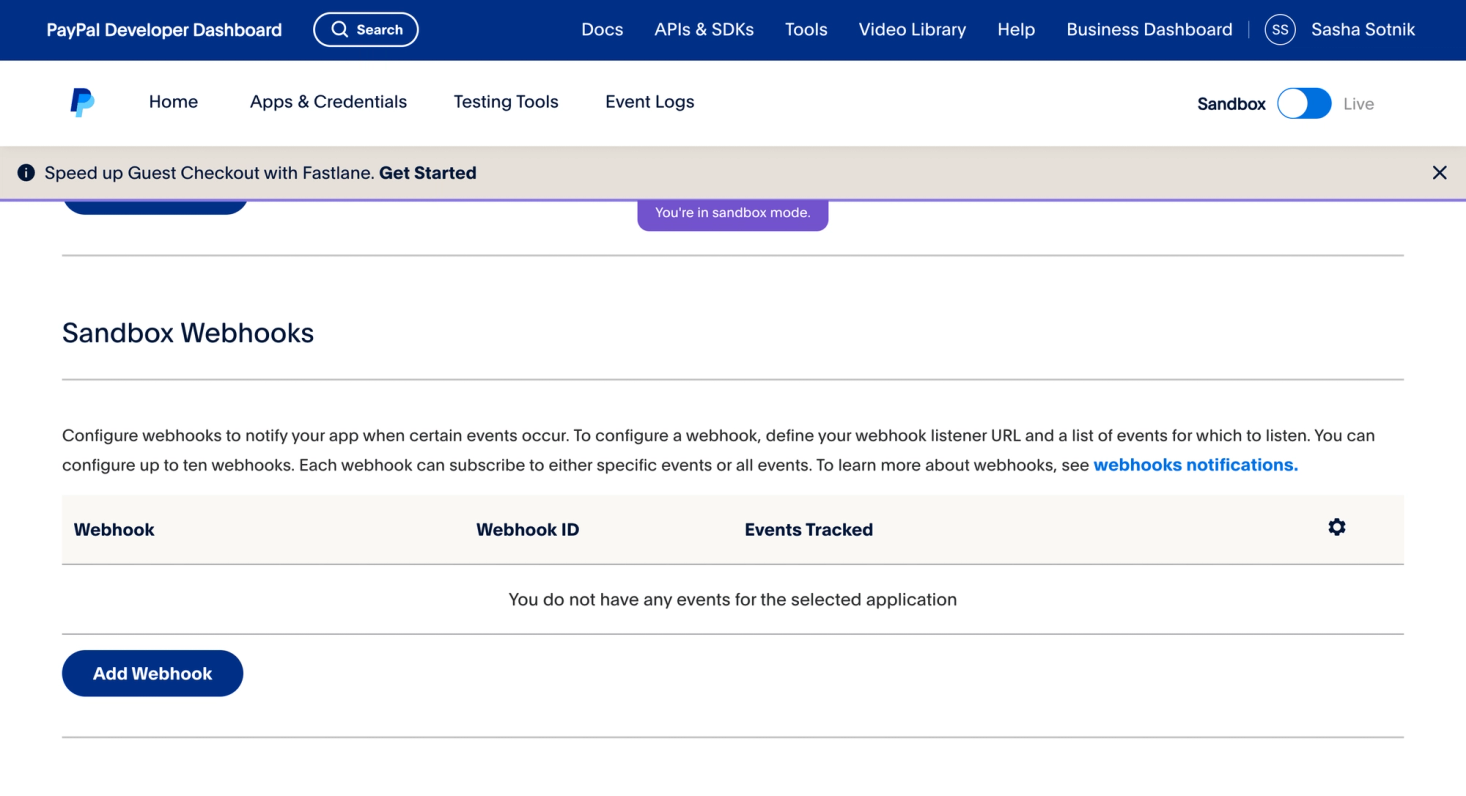
Task: Click the Get Started link
Action: (428, 173)
